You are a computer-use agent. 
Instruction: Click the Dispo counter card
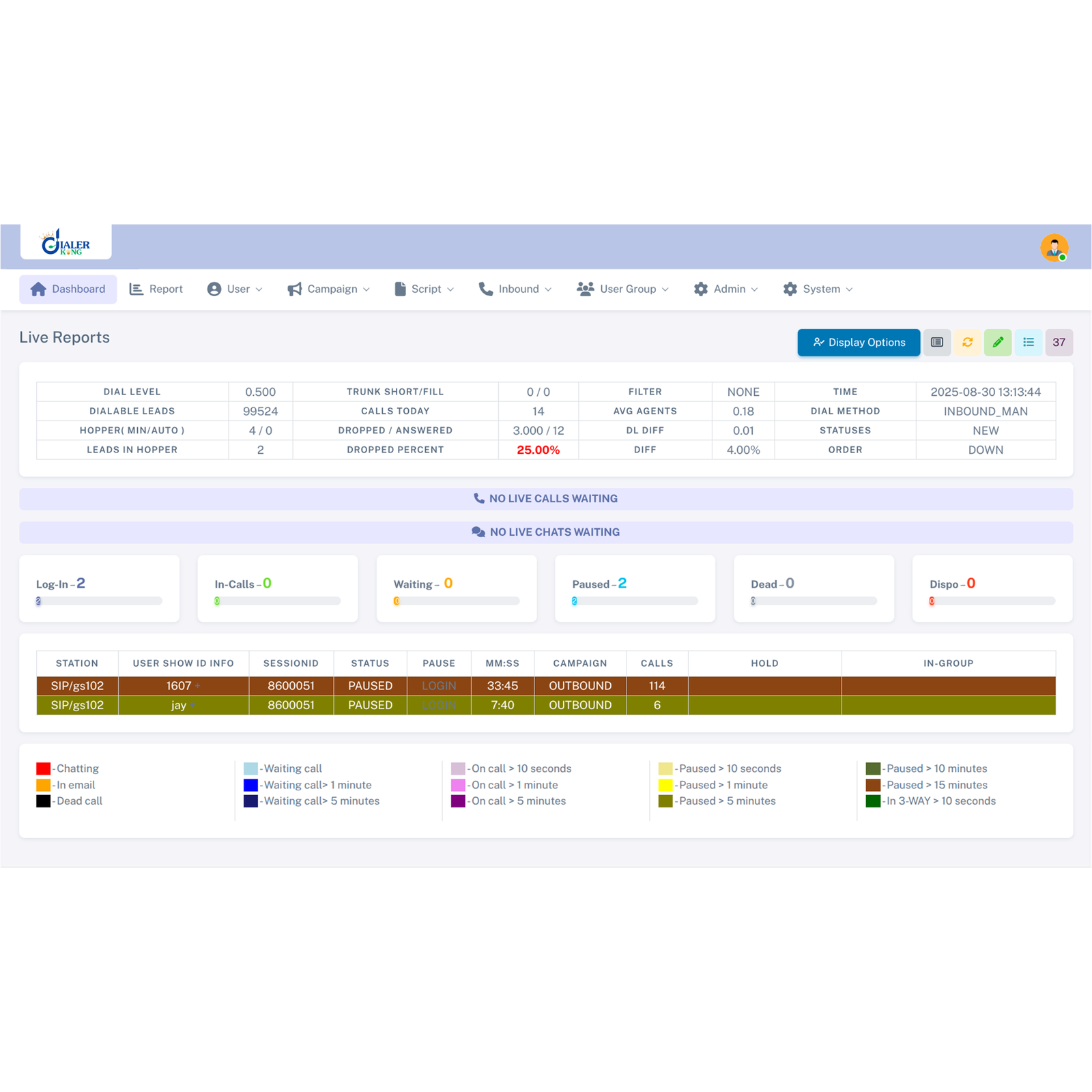click(992, 588)
